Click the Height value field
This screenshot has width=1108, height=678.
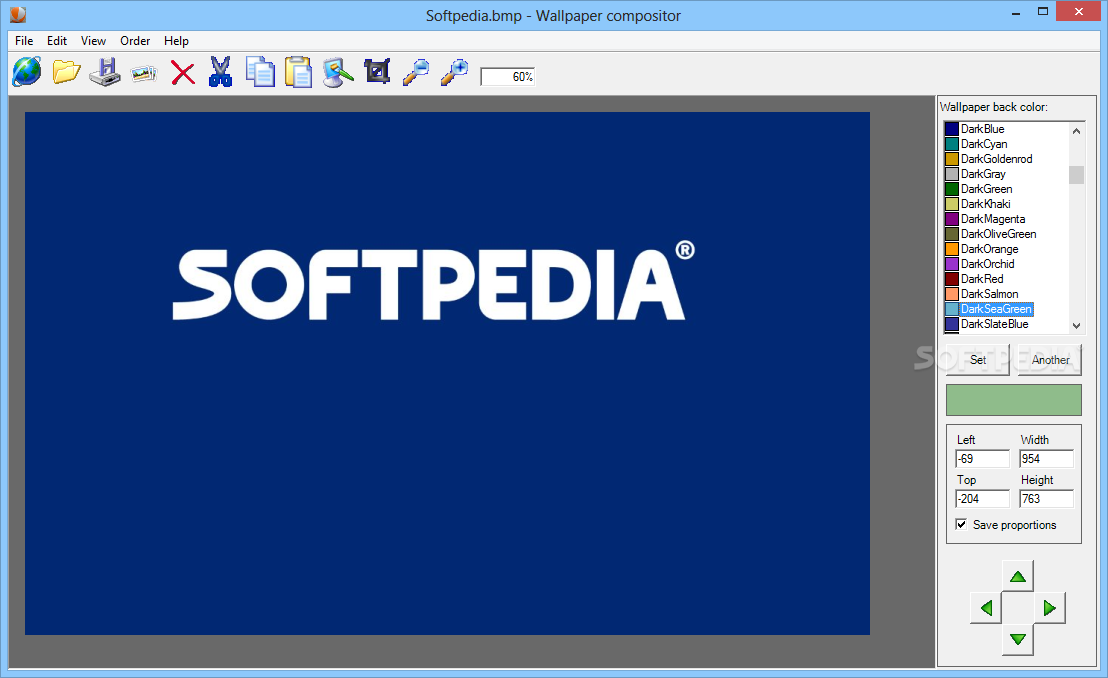click(x=1047, y=498)
